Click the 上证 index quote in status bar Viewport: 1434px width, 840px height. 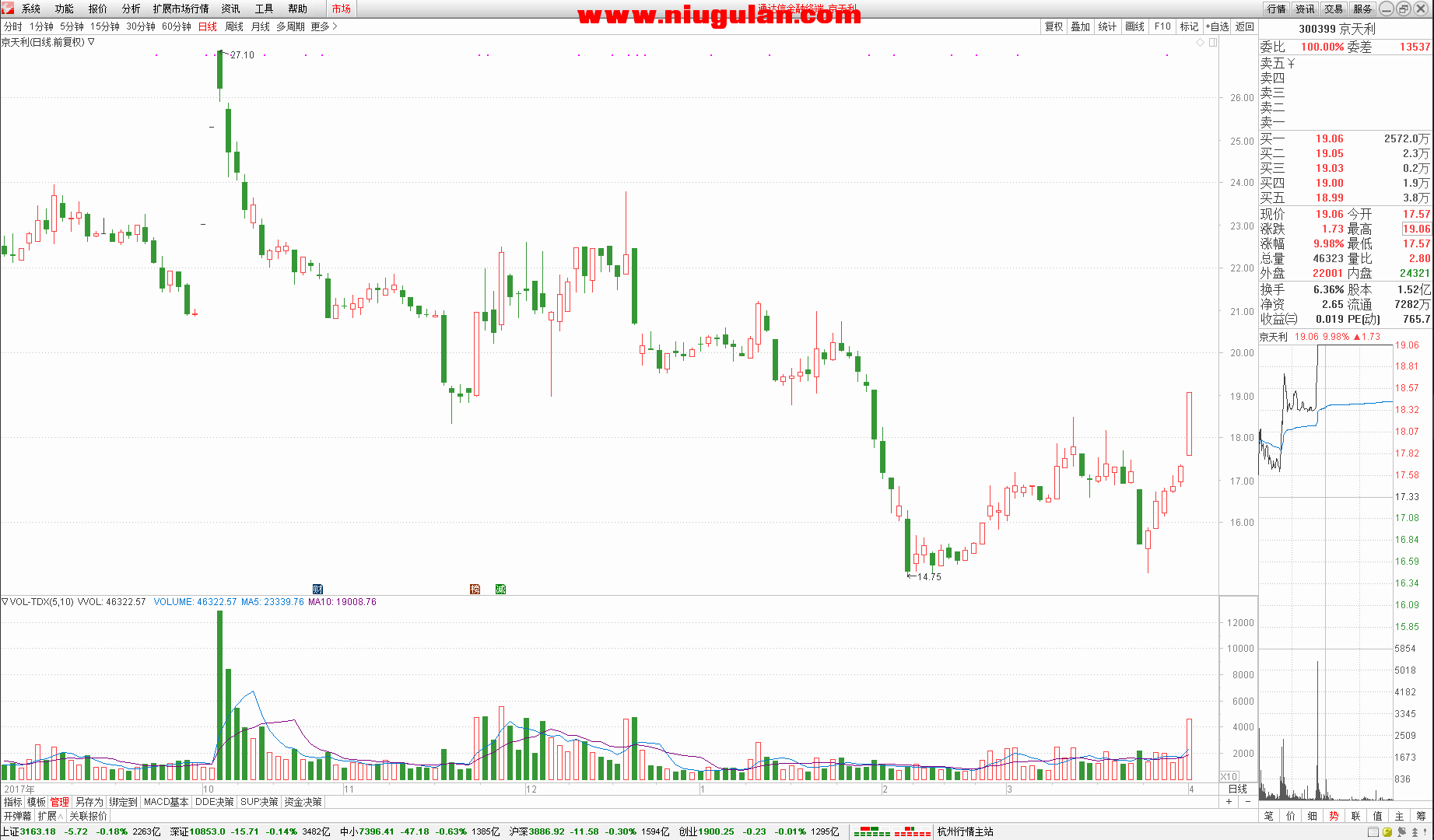pos(81,832)
